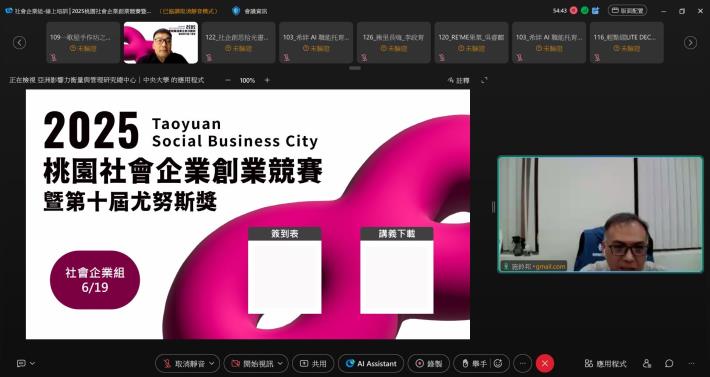The image size is (710, 377).
Task: Open the 註釋 annotate tool
Action: coord(458,80)
